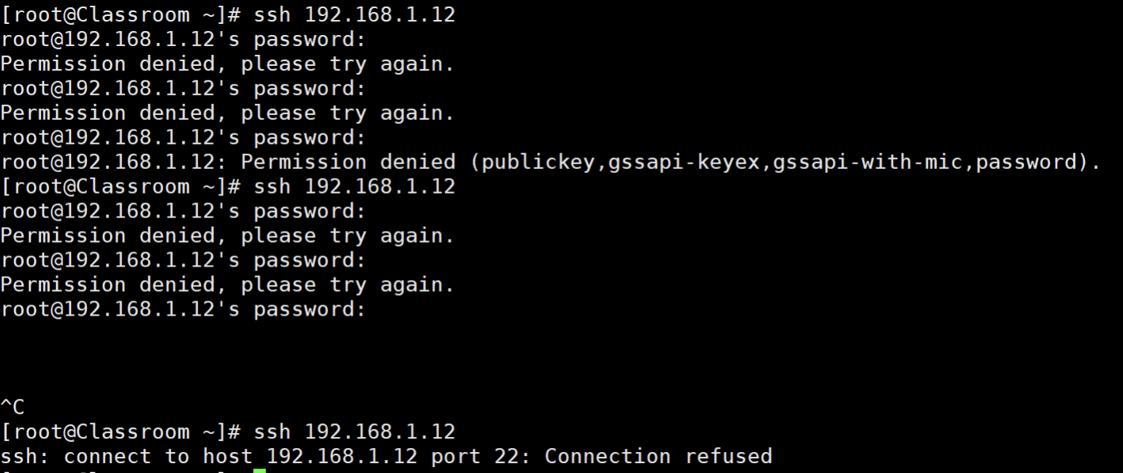Image resolution: width=1123 pixels, height=473 pixels.
Task: Click the "ssh: connect to host" text
Action: pos(127,456)
